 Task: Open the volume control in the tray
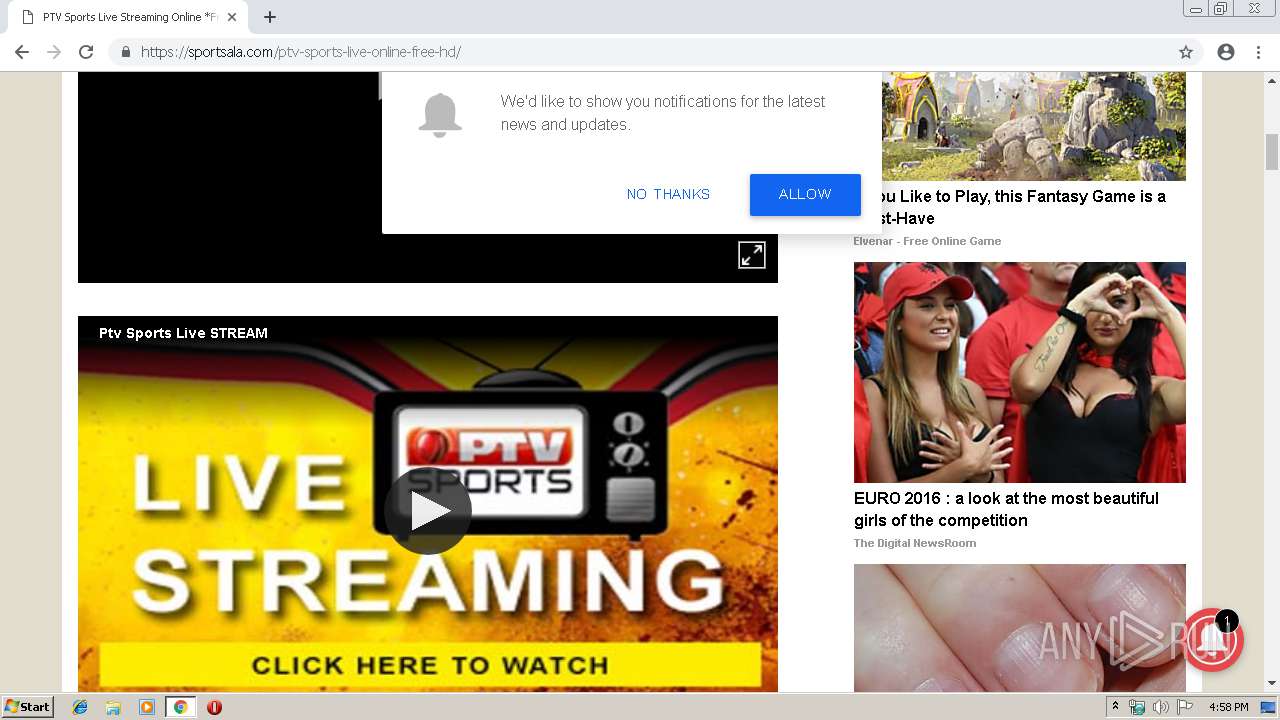coord(1160,707)
